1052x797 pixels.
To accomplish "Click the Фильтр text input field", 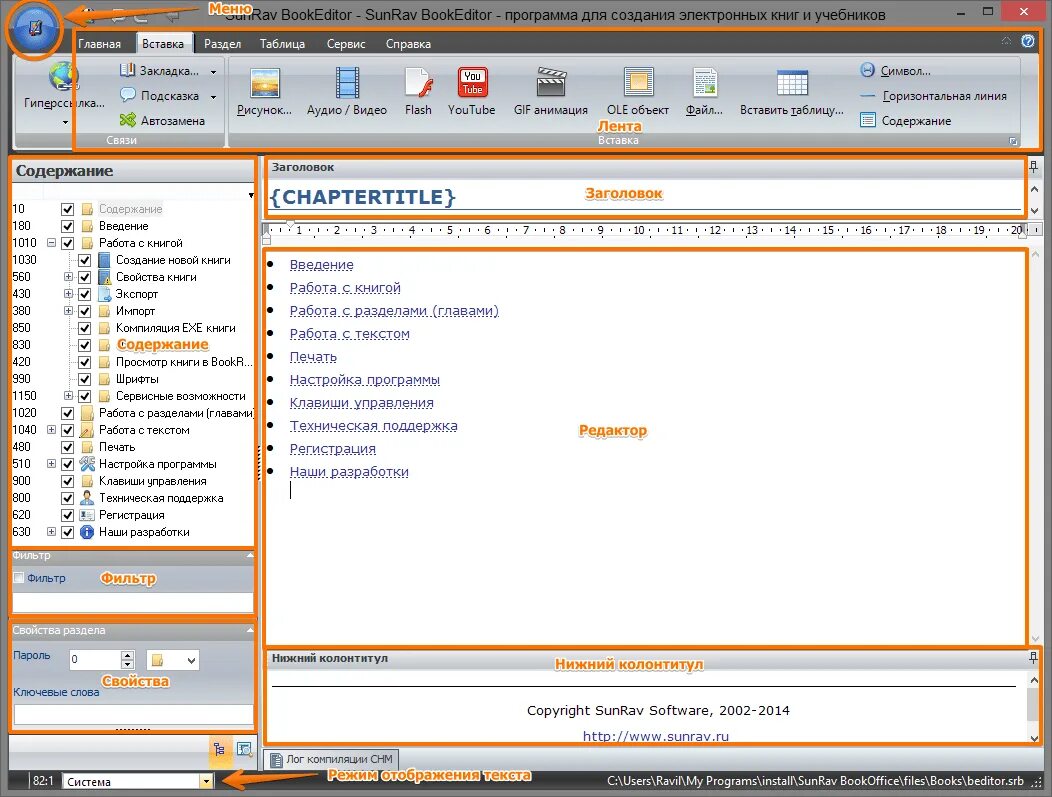I will coord(133,602).
